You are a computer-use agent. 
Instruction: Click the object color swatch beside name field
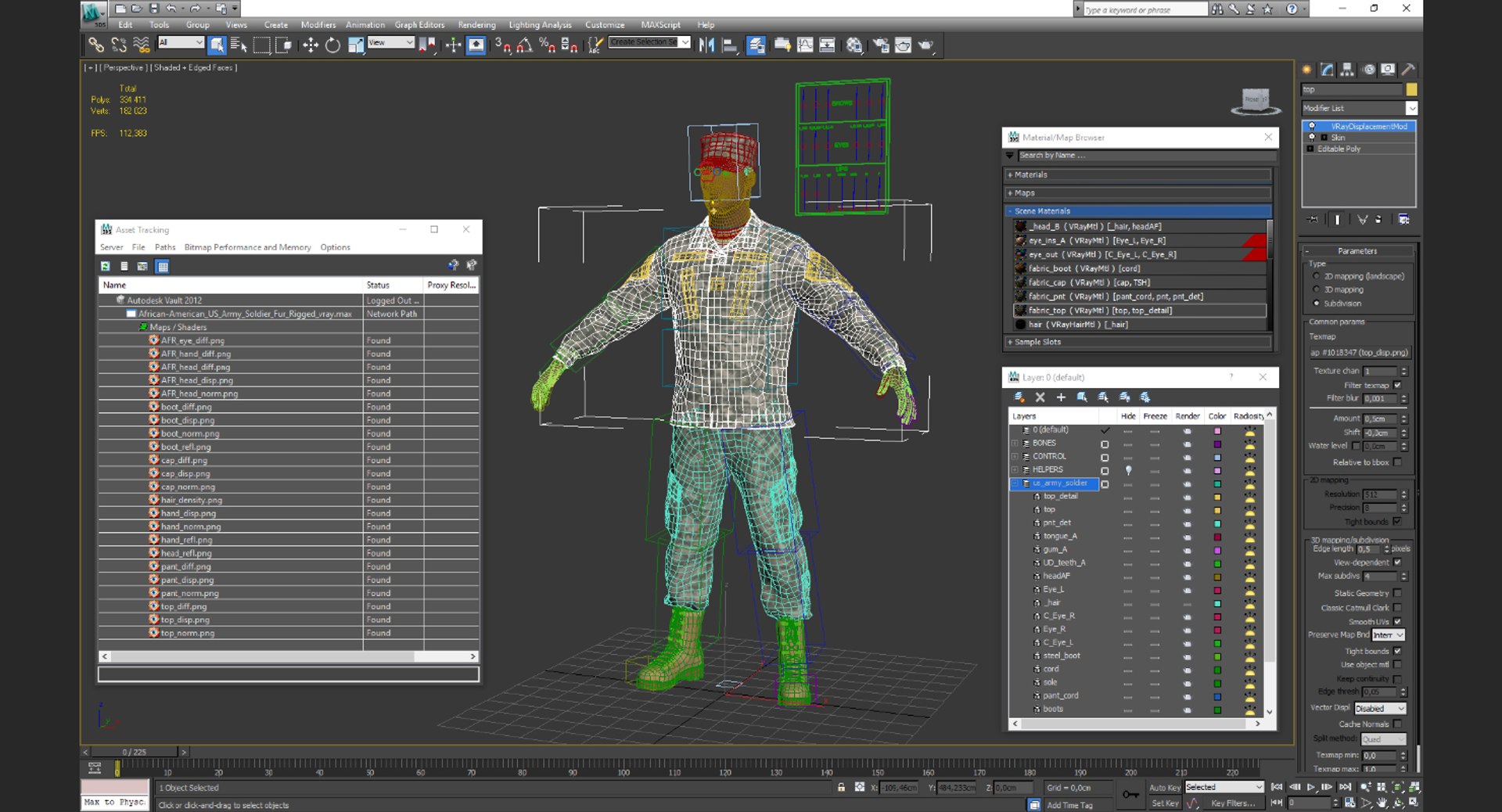point(1411,90)
